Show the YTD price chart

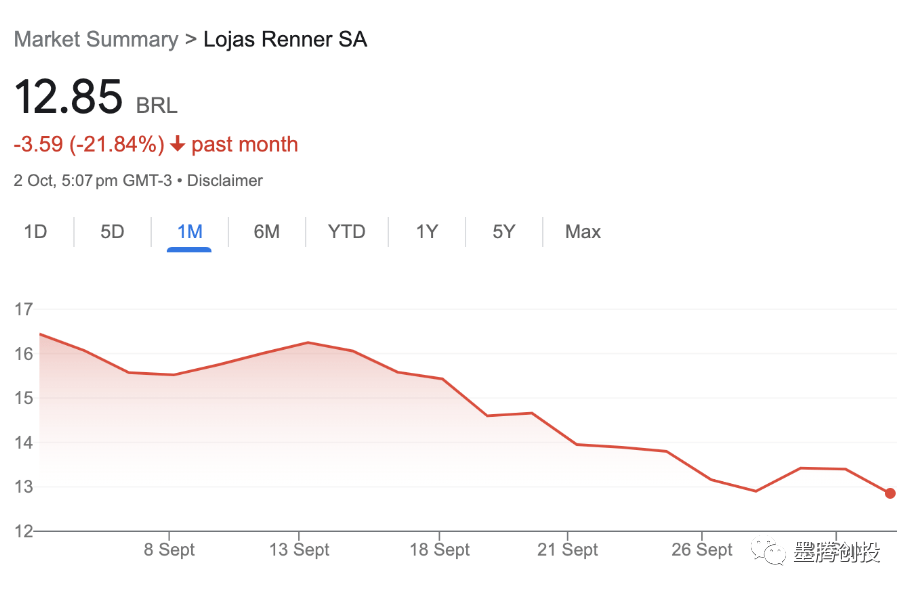347,232
